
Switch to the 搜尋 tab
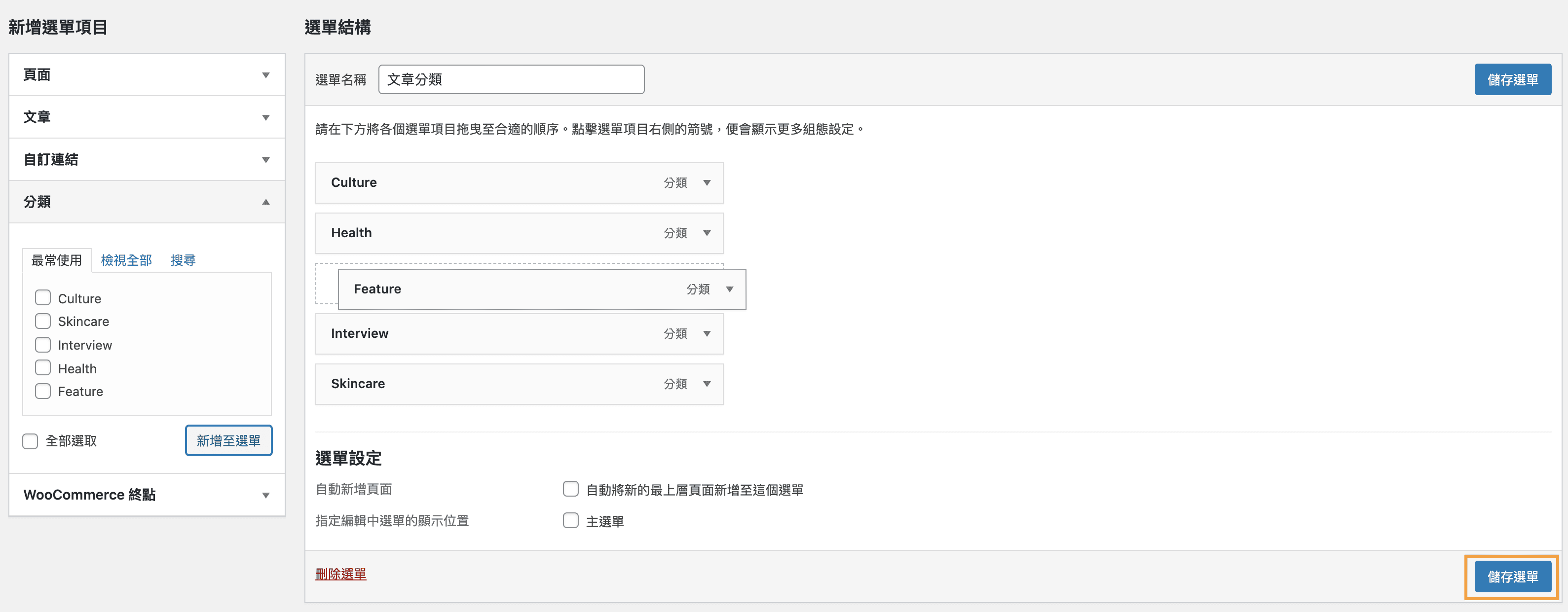(x=183, y=260)
